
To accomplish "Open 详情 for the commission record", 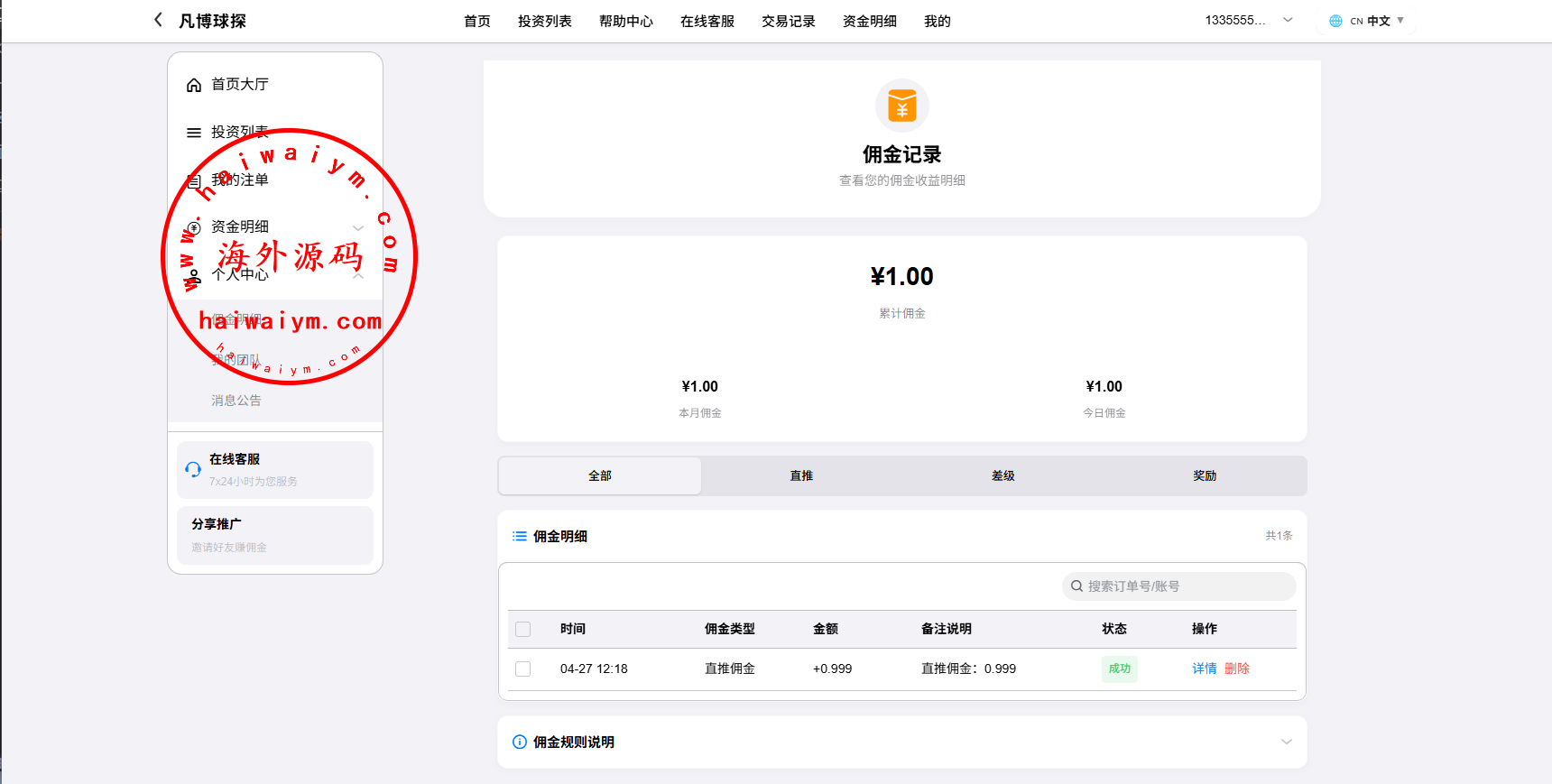I will coord(1204,669).
